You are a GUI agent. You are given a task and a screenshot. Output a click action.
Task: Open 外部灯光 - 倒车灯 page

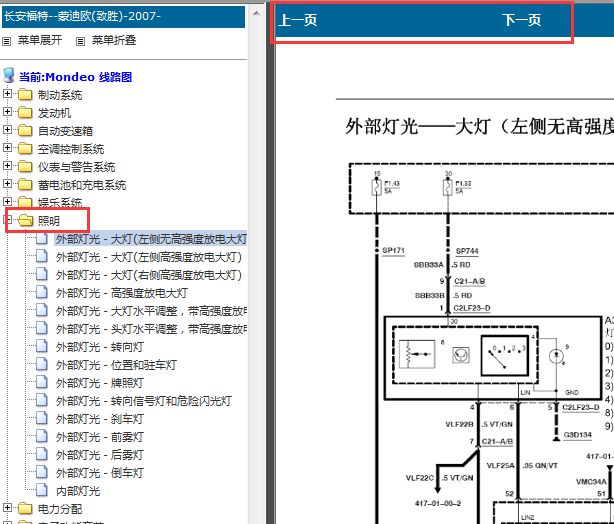100,473
